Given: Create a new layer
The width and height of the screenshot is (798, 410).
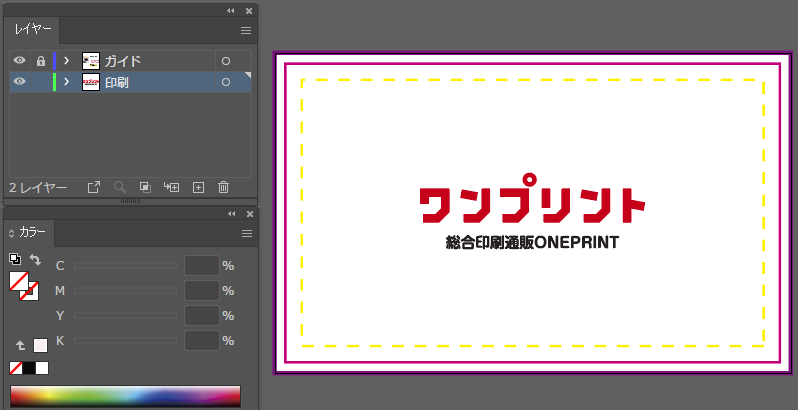Looking at the screenshot, I should point(198,187).
